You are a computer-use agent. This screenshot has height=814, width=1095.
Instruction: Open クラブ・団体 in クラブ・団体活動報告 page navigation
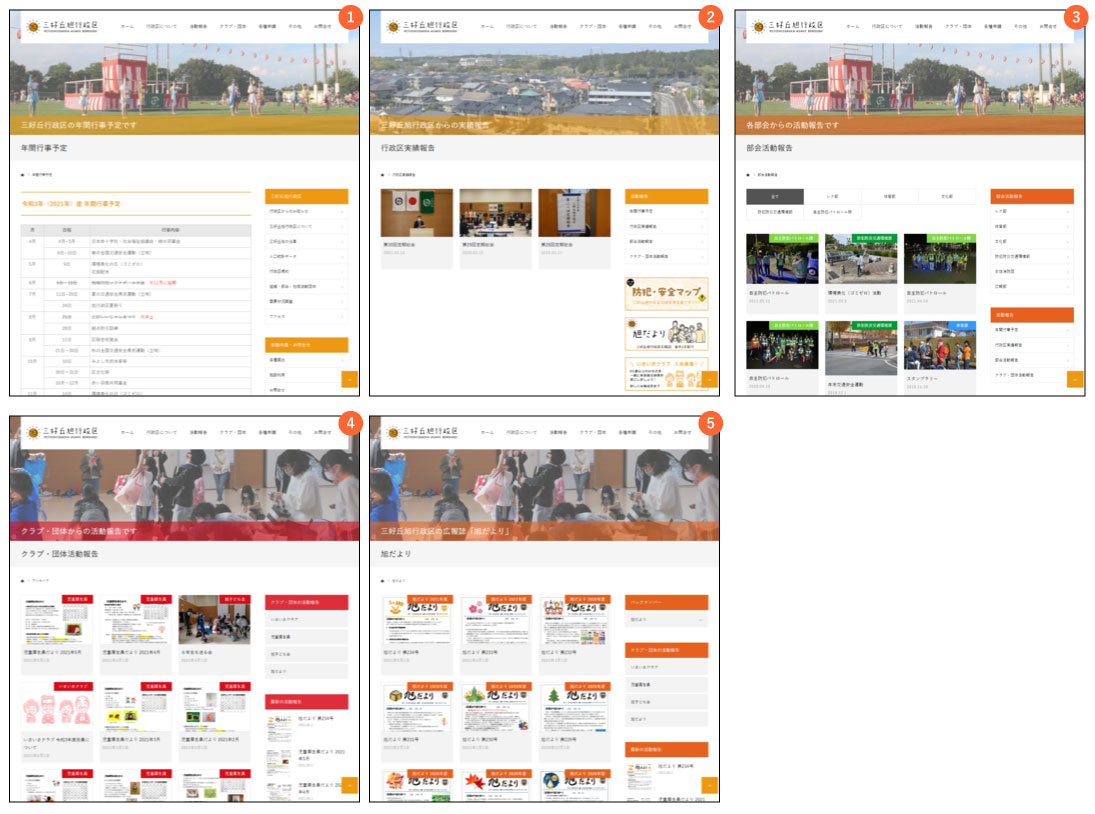[x=233, y=433]
